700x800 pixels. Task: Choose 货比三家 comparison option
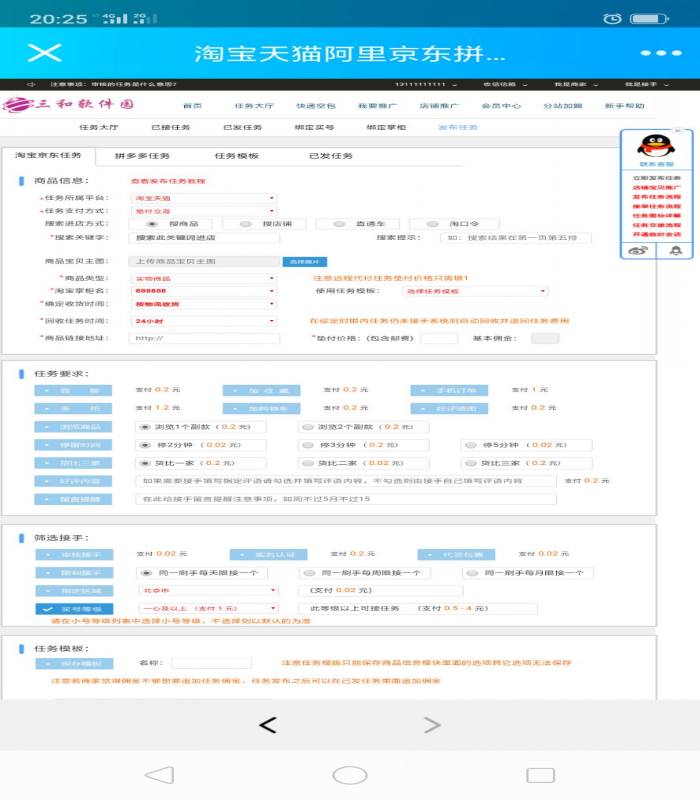click(x=469, y=463)
